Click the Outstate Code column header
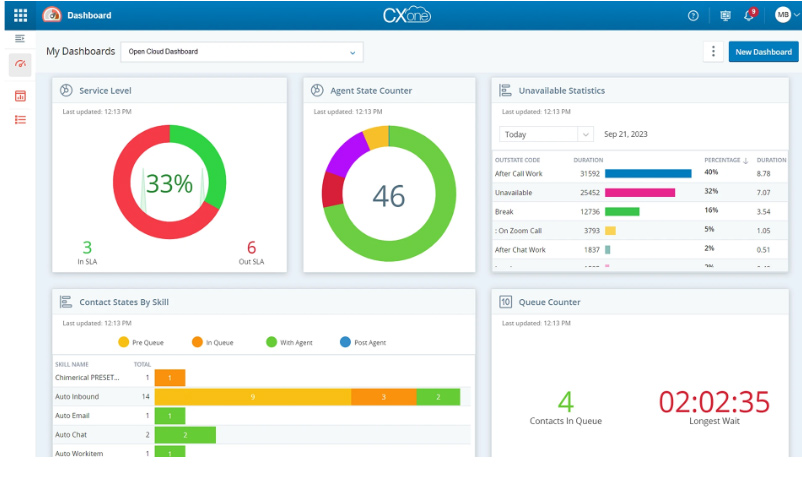802x477 pixels. (517, 160)
